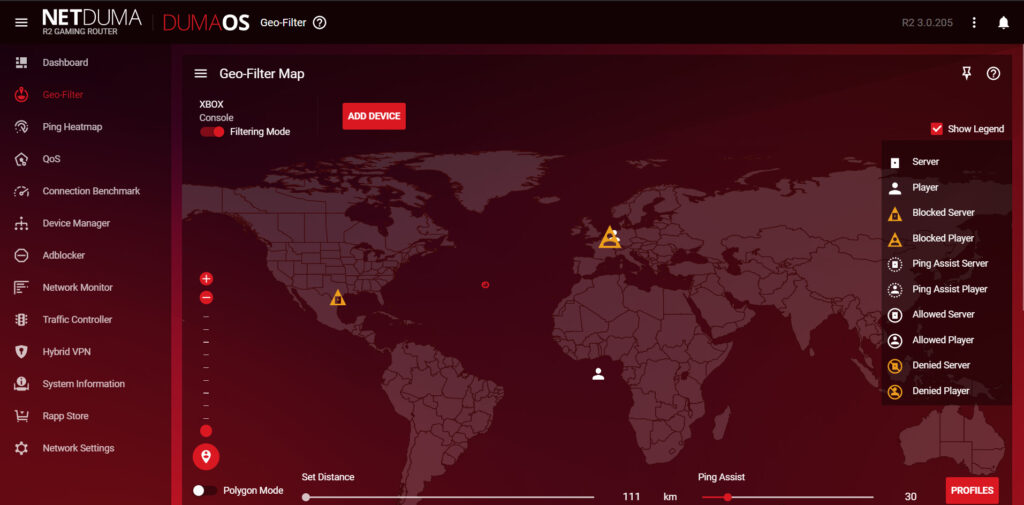Select the blocked player marker over Europe
The height and width of the screenshot is (505, 1024).
click(x=610, y=238)
